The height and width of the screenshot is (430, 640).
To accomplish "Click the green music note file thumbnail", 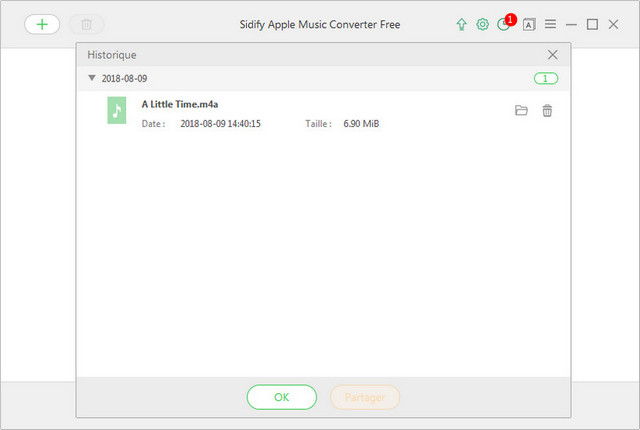I will (x=117, y=110).
